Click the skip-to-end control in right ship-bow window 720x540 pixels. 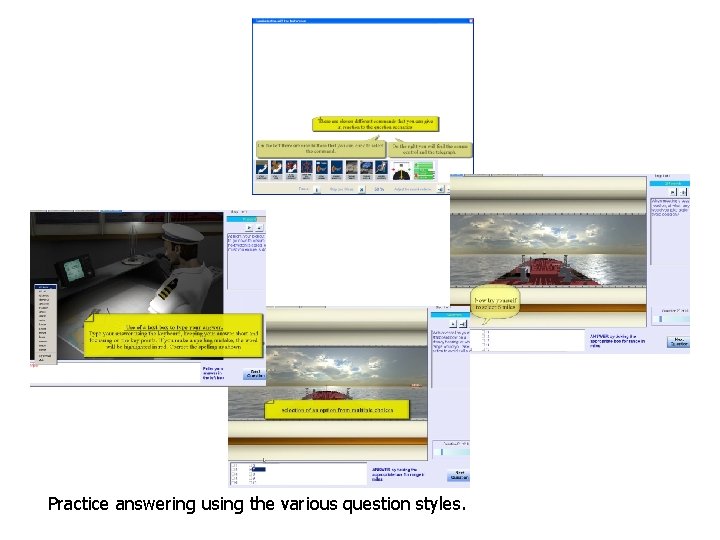pos(683,192)
